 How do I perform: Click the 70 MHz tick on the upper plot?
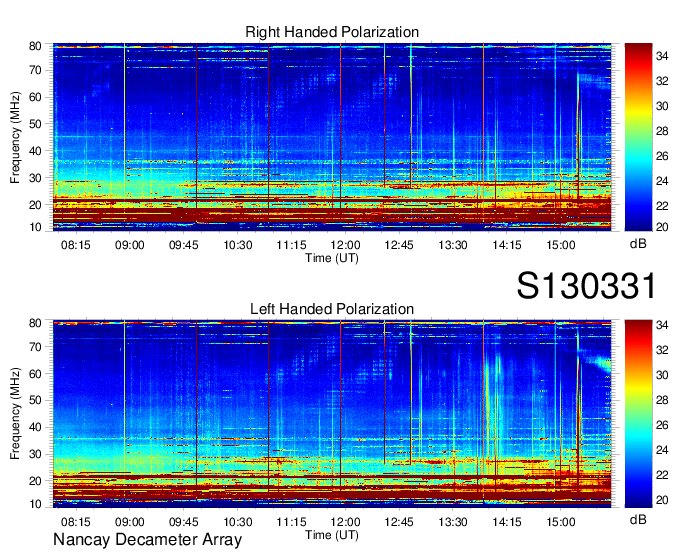point(35,70)
